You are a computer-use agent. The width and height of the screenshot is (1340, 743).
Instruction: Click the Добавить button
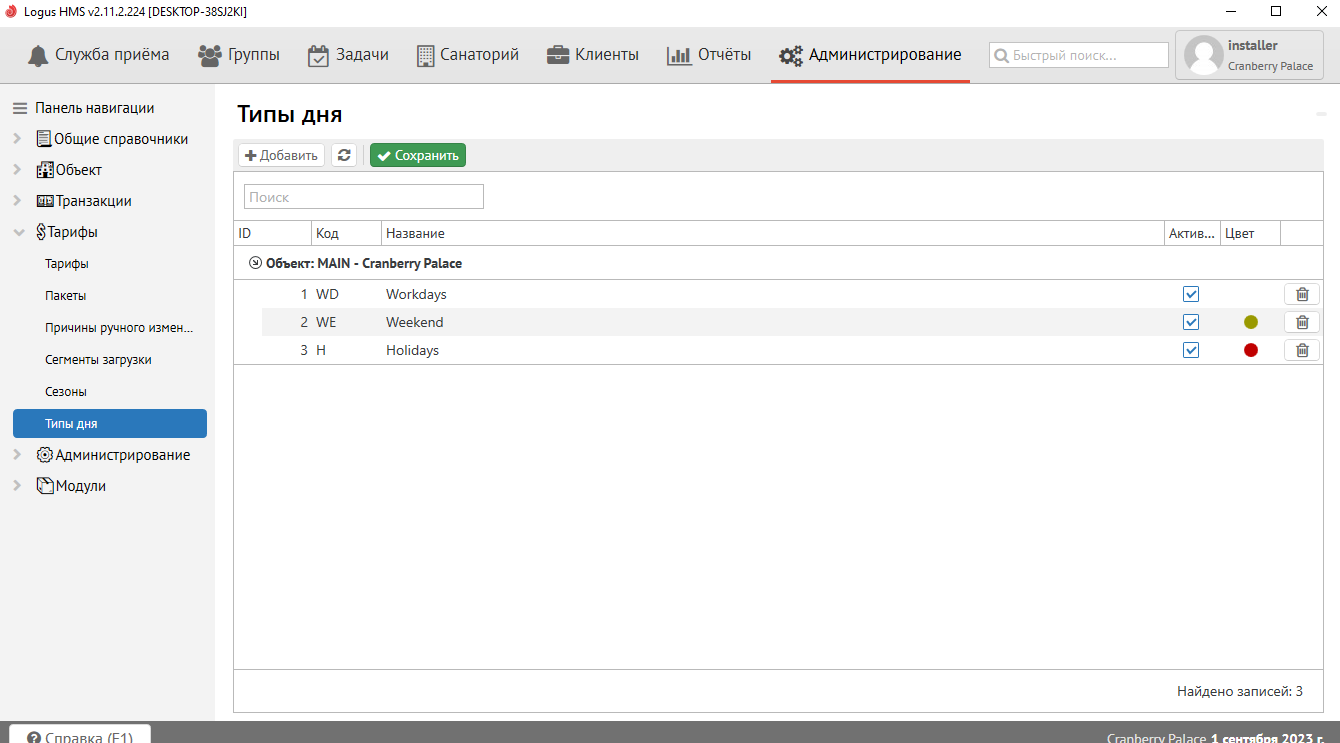[x=282, y=155]
